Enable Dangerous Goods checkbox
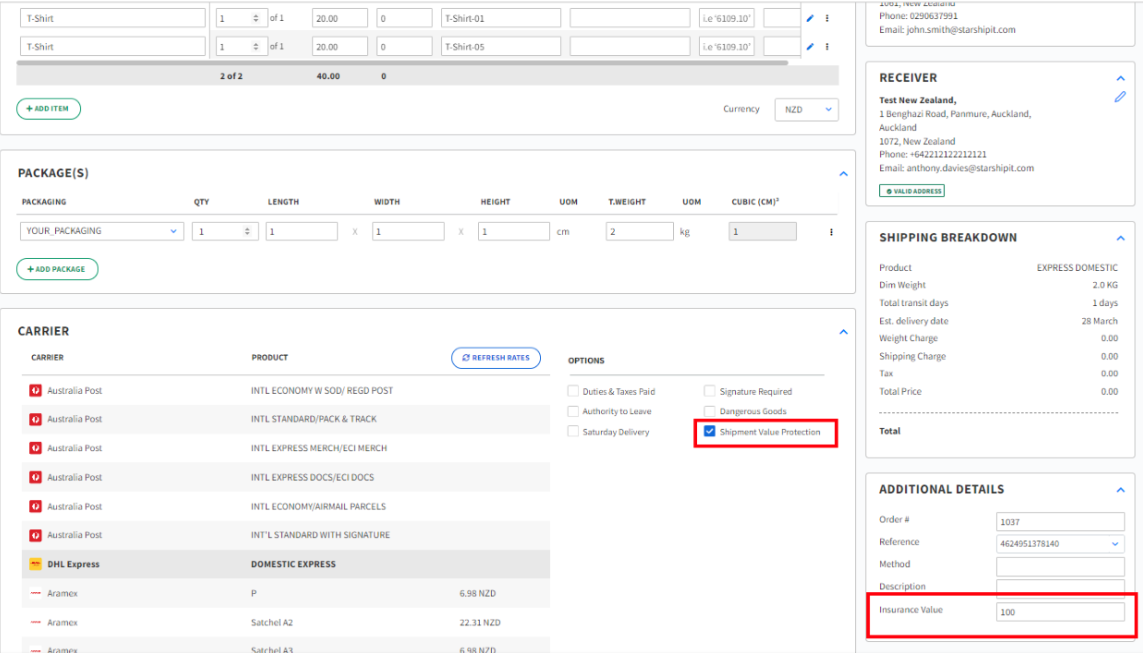This screenshot has height=653, width=1143. tap(709, 411)
